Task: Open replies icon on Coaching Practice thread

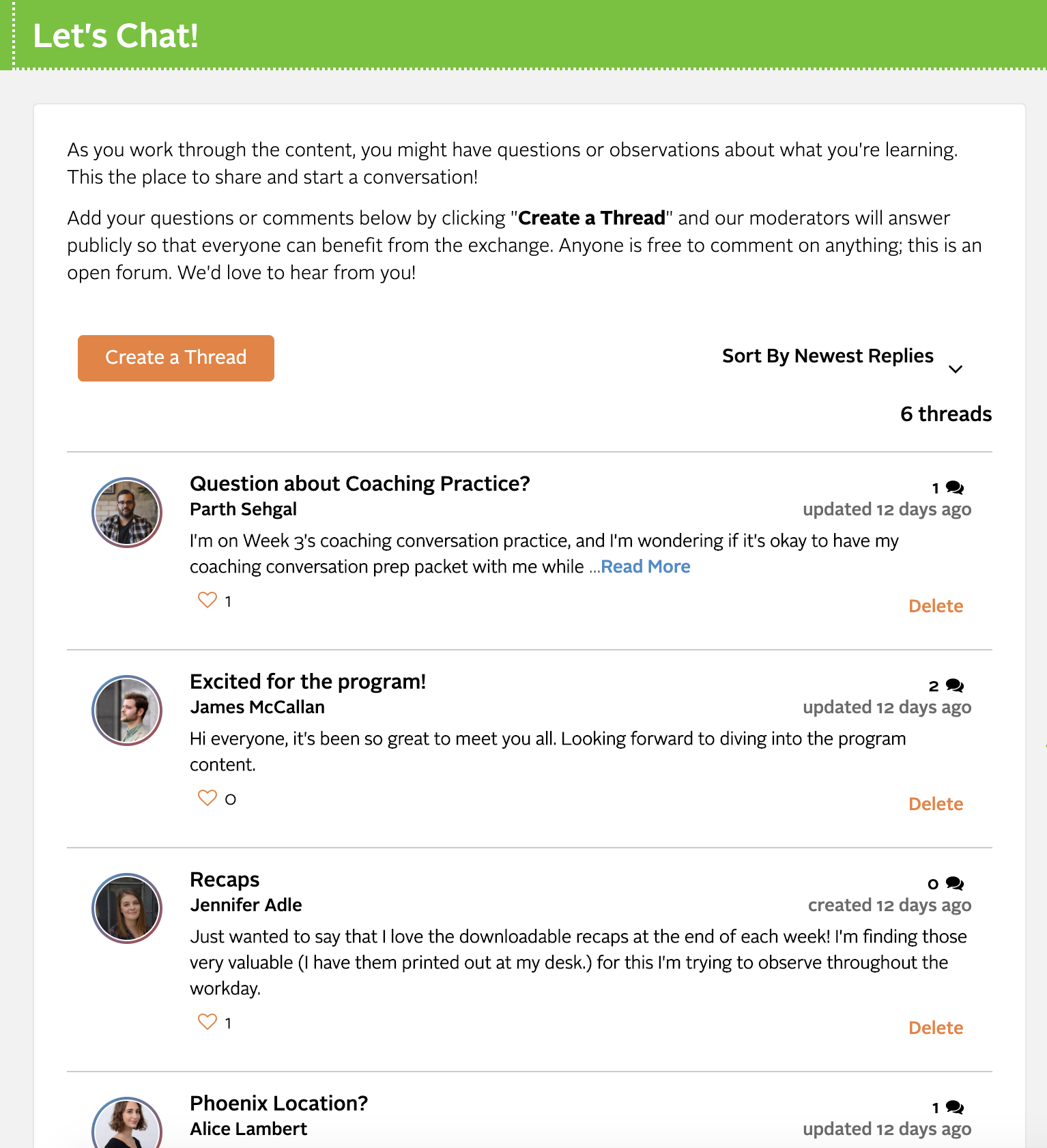Action: (x=954, y=488)
